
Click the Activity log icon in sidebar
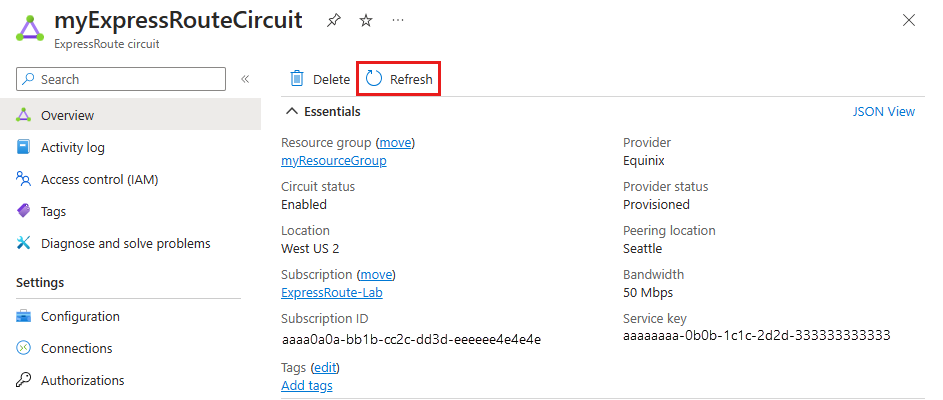coord(24,147)
